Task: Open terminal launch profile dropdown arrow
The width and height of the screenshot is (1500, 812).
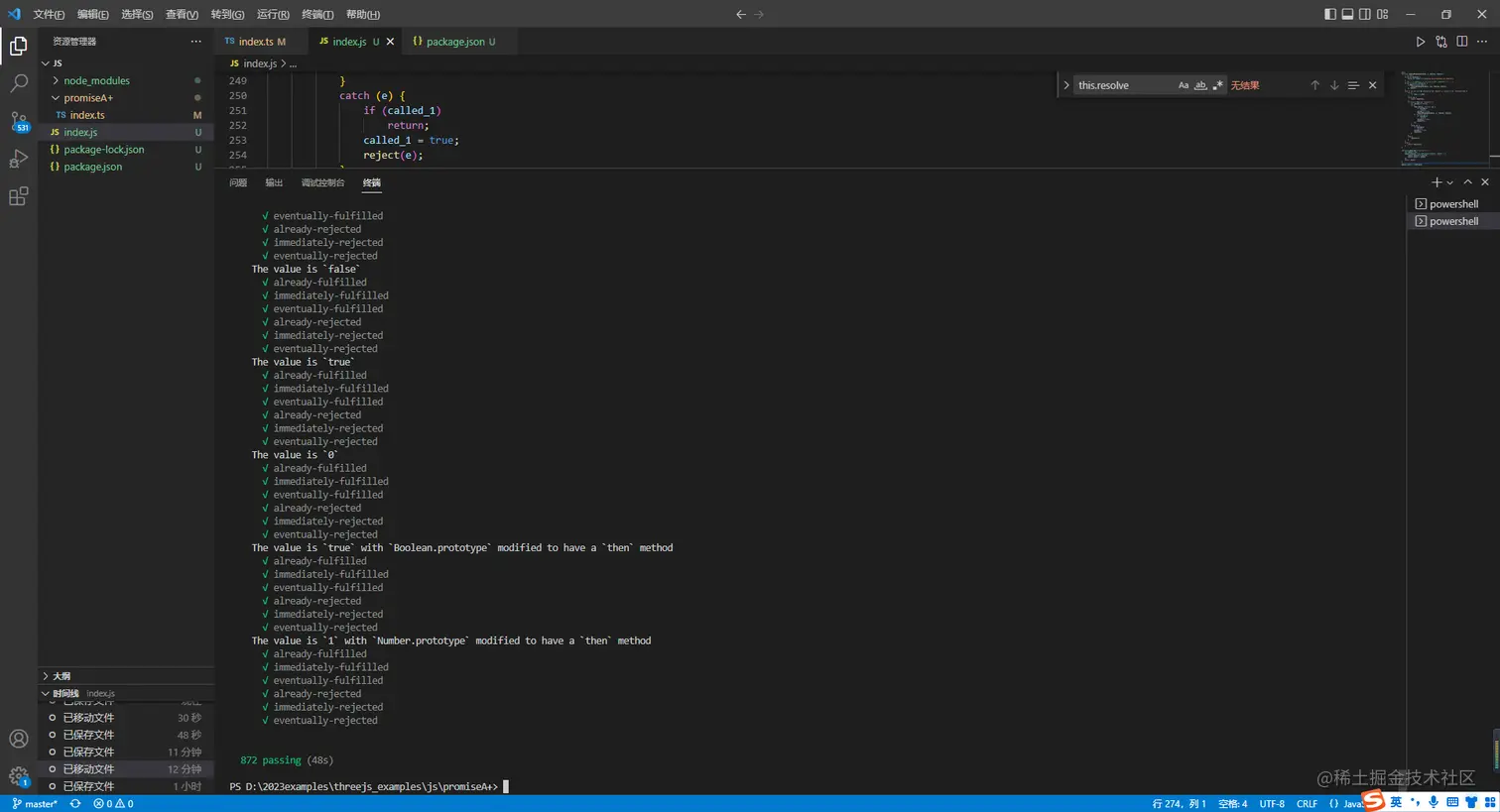Action: tap(1450, 182)
